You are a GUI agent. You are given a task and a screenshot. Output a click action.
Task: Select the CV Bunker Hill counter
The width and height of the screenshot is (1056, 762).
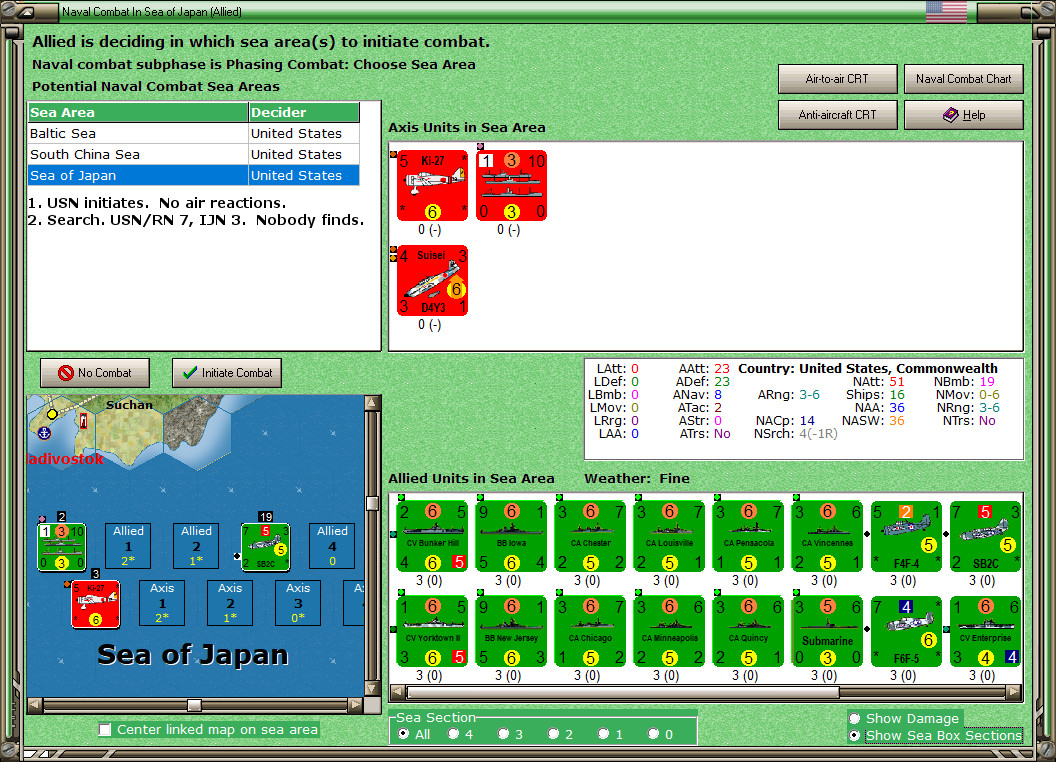(x=432, y=536)
